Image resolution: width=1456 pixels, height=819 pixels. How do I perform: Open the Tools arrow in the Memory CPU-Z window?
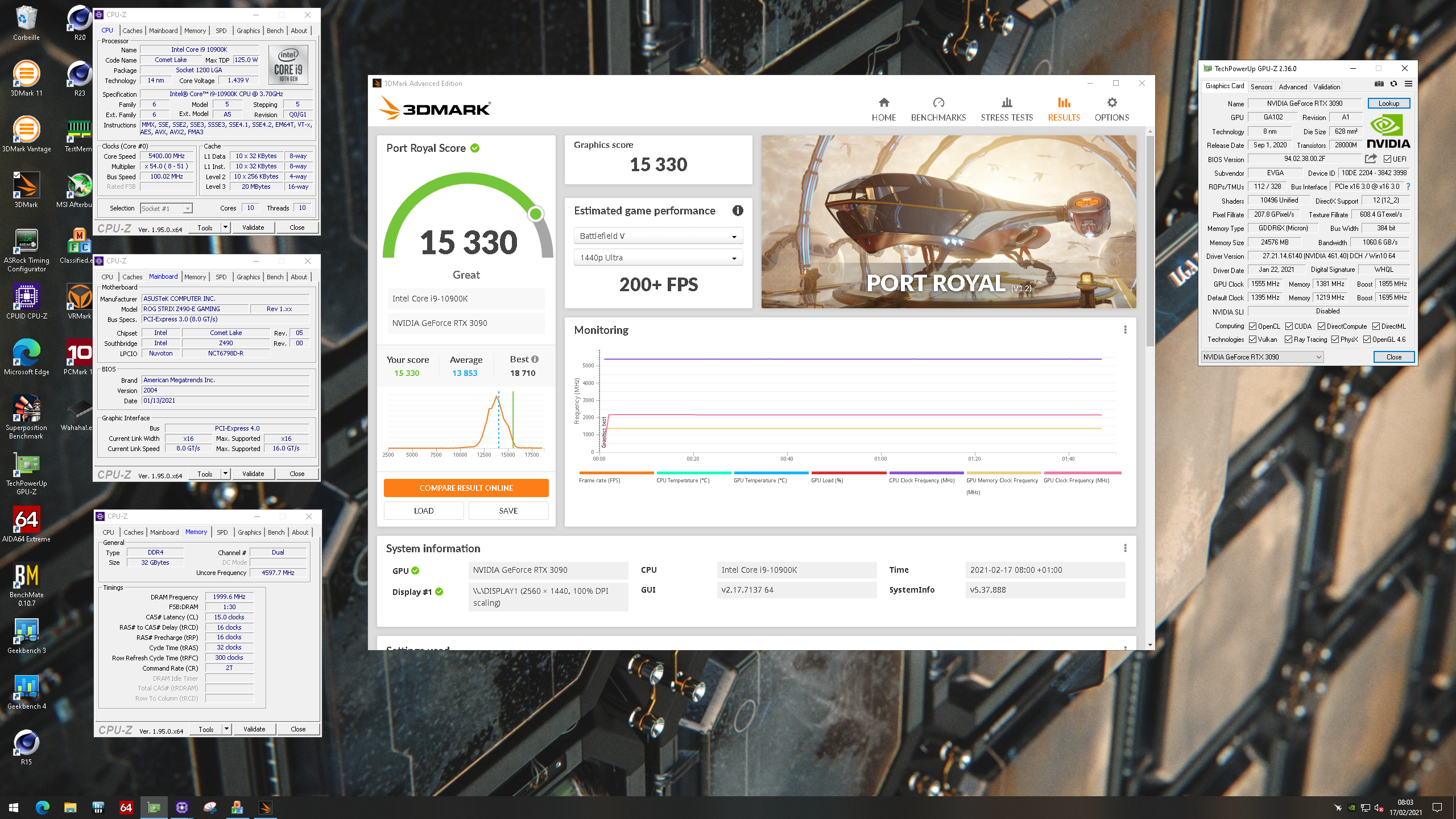click(226, 729)
